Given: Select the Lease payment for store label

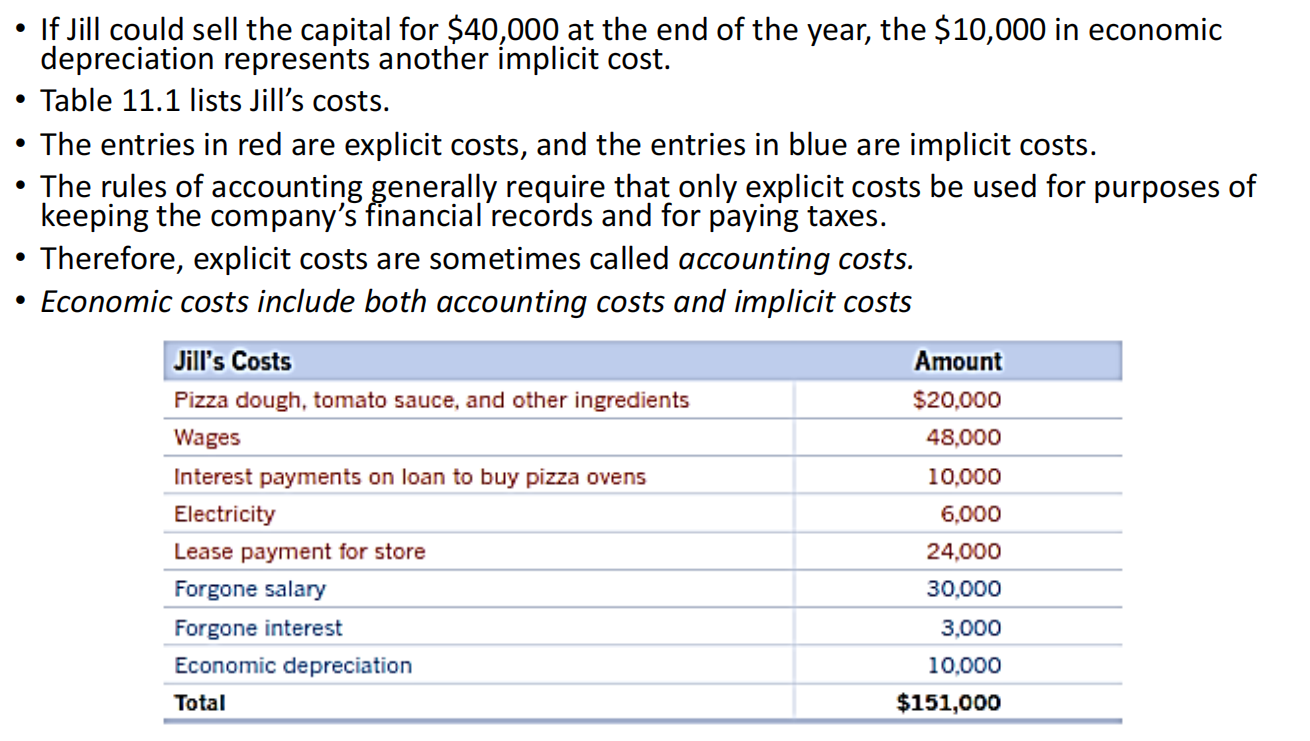Looking at the screenshot, I should (299, 551).
